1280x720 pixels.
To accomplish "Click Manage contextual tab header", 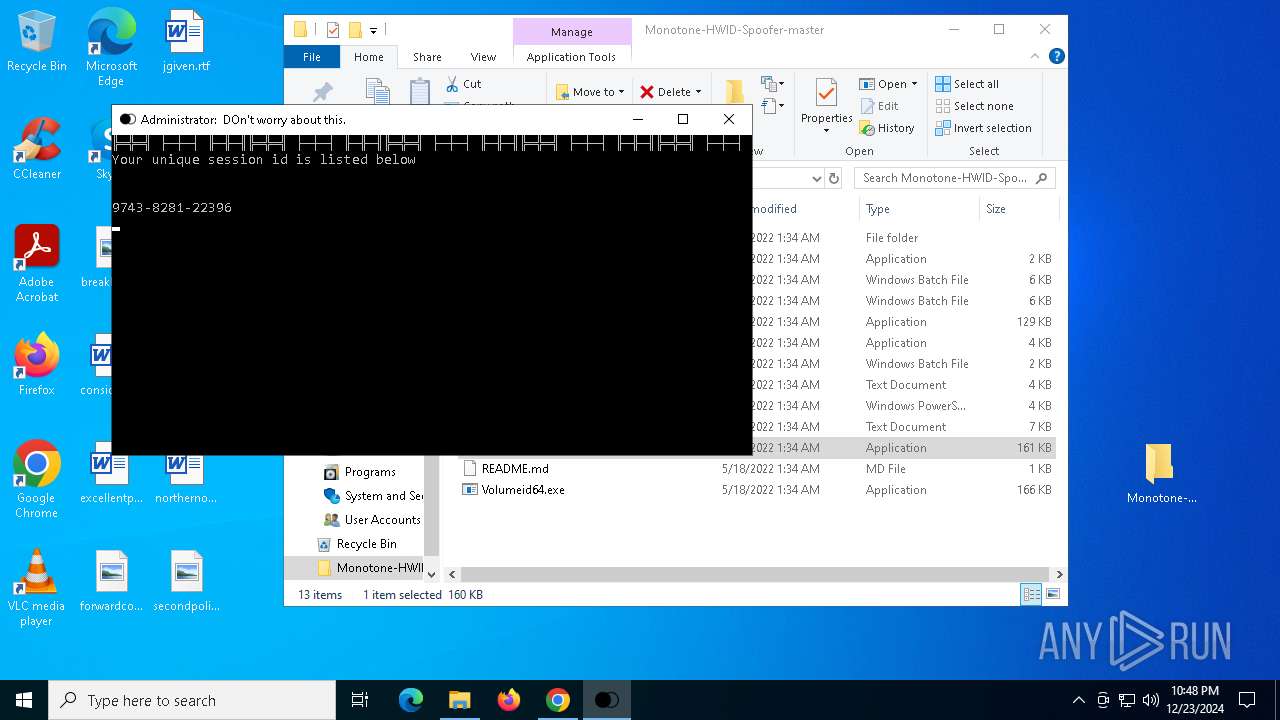I will pos(572,32).
